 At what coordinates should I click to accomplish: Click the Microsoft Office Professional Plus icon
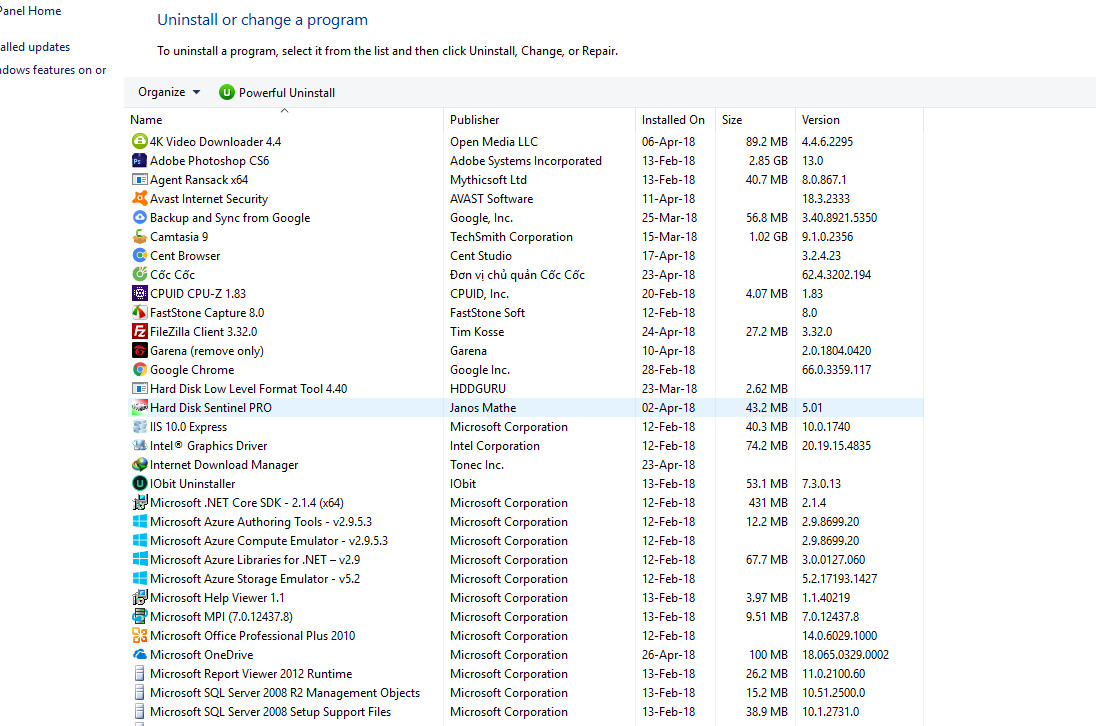click(140, 635)
